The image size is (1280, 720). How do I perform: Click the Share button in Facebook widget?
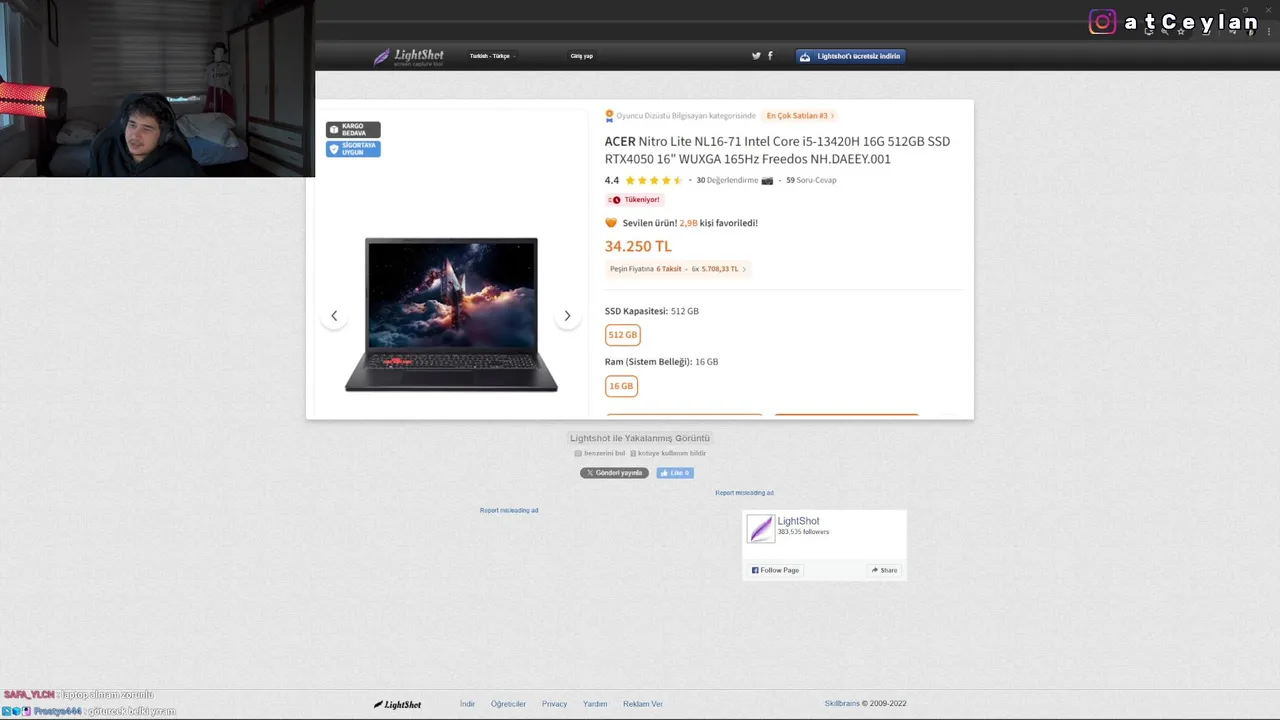pyautogui.click(x=884, y=570)
